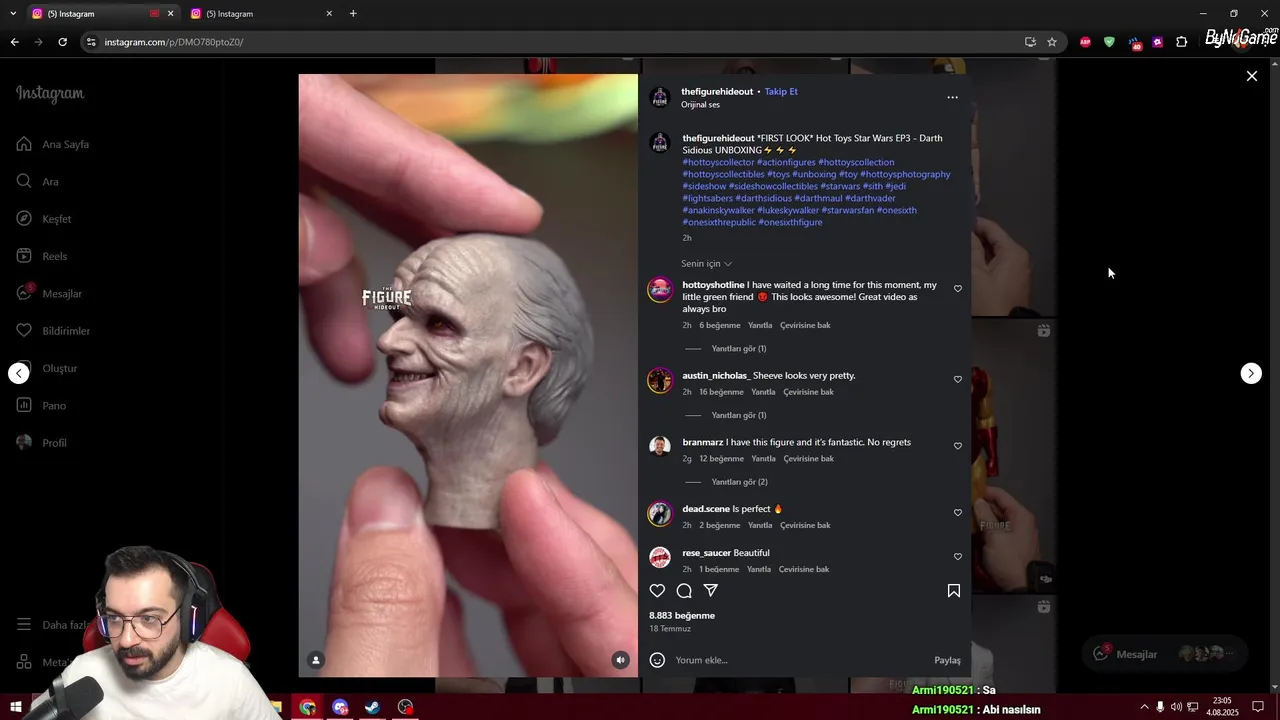The image size is (1280, 720).
Task: Open #hottoyscollector hashtag link
Action: 718,162
